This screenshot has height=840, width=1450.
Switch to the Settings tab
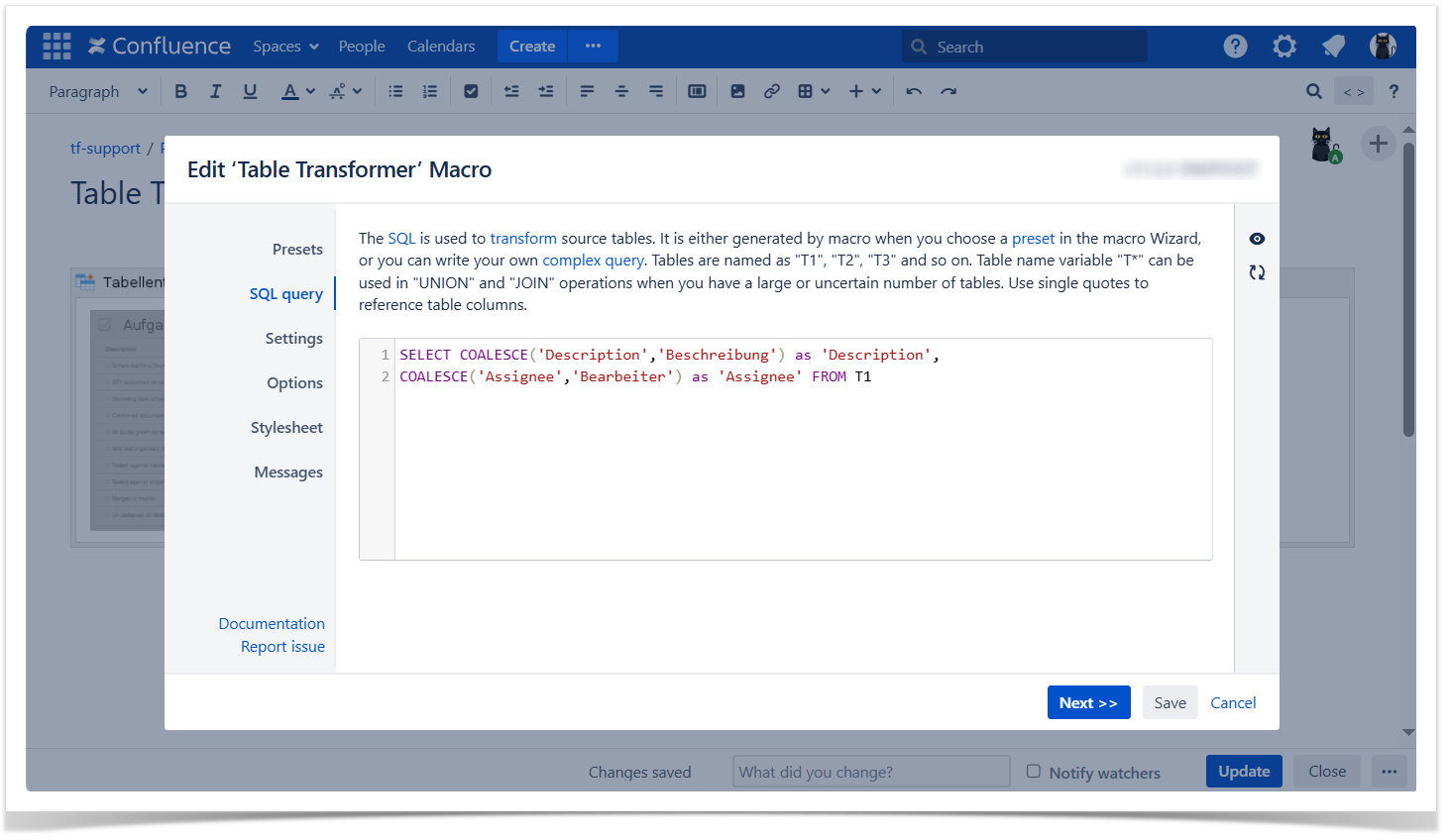293,339
